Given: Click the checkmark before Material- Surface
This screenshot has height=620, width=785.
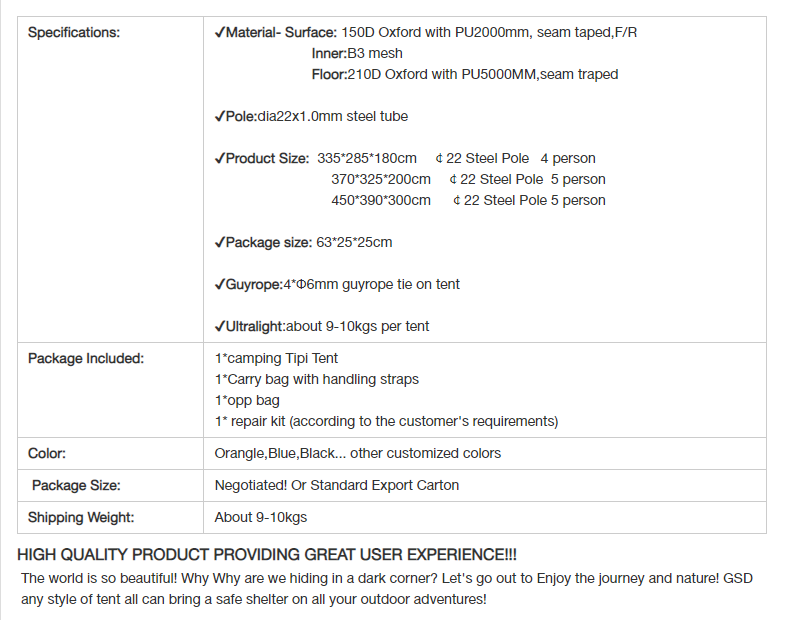Looking at the screenshot, I should click(x=220, y=33).
